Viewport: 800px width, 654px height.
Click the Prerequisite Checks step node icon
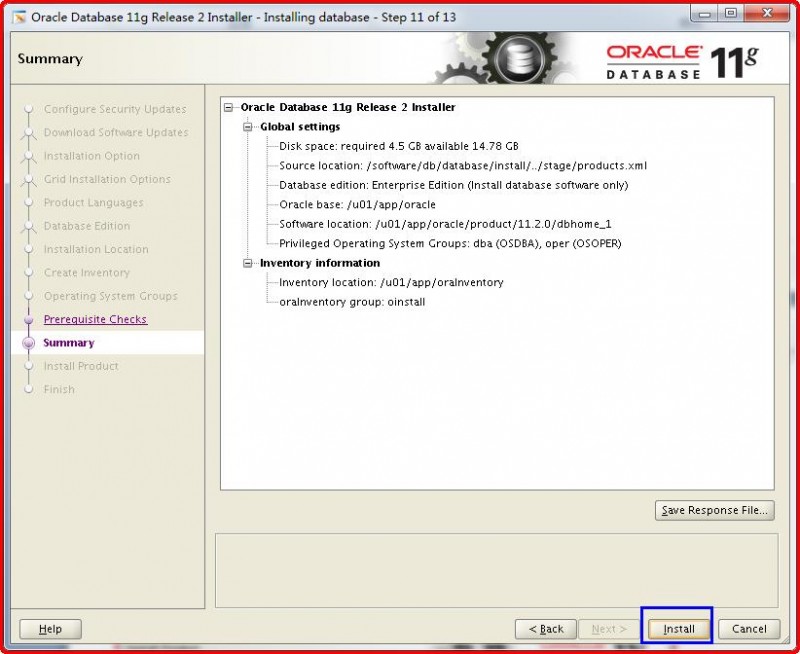pos(27,319)
